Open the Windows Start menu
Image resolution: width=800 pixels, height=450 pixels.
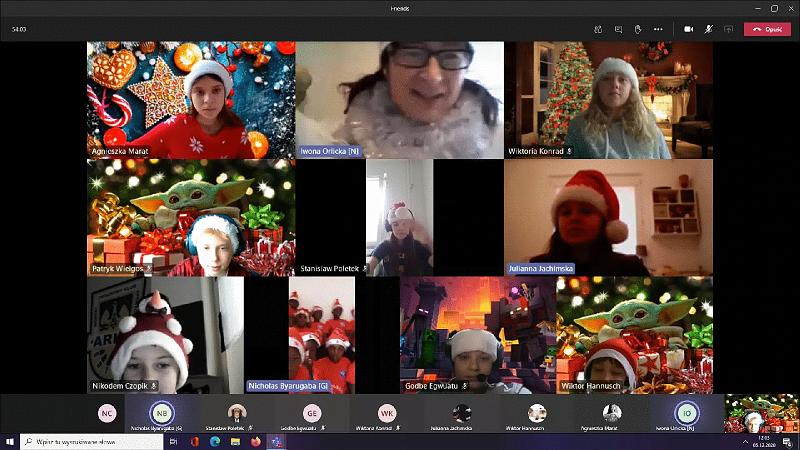[9, 441]
